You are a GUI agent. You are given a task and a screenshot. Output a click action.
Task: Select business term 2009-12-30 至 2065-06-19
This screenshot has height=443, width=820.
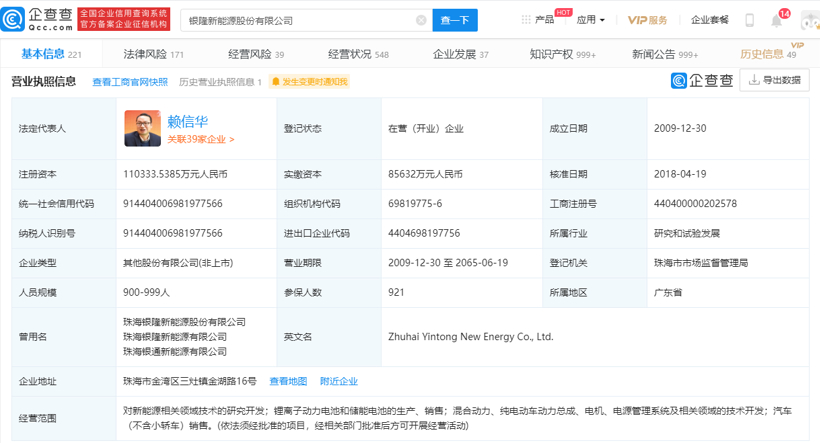pyautogui.click(x=448, y=263)
